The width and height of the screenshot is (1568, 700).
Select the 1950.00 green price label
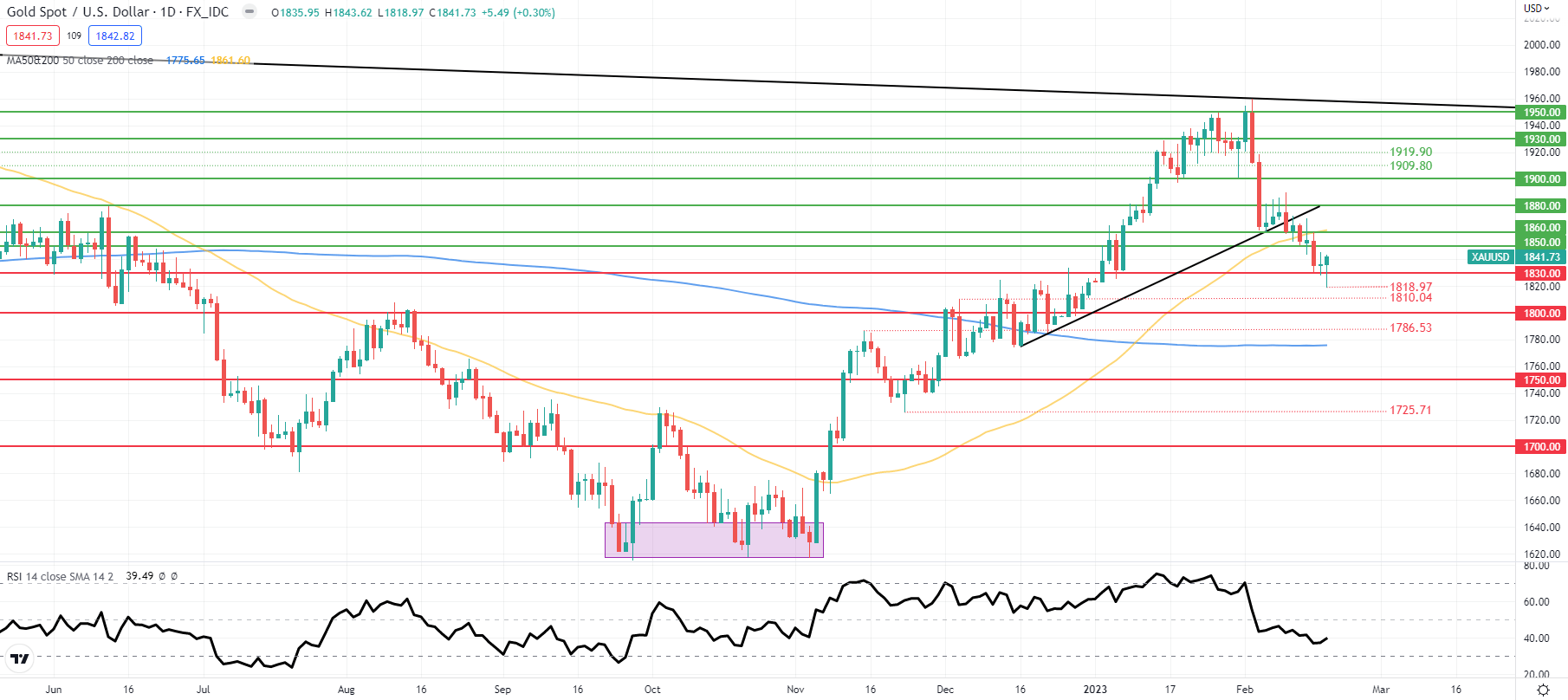click(x=1542, y=112)
